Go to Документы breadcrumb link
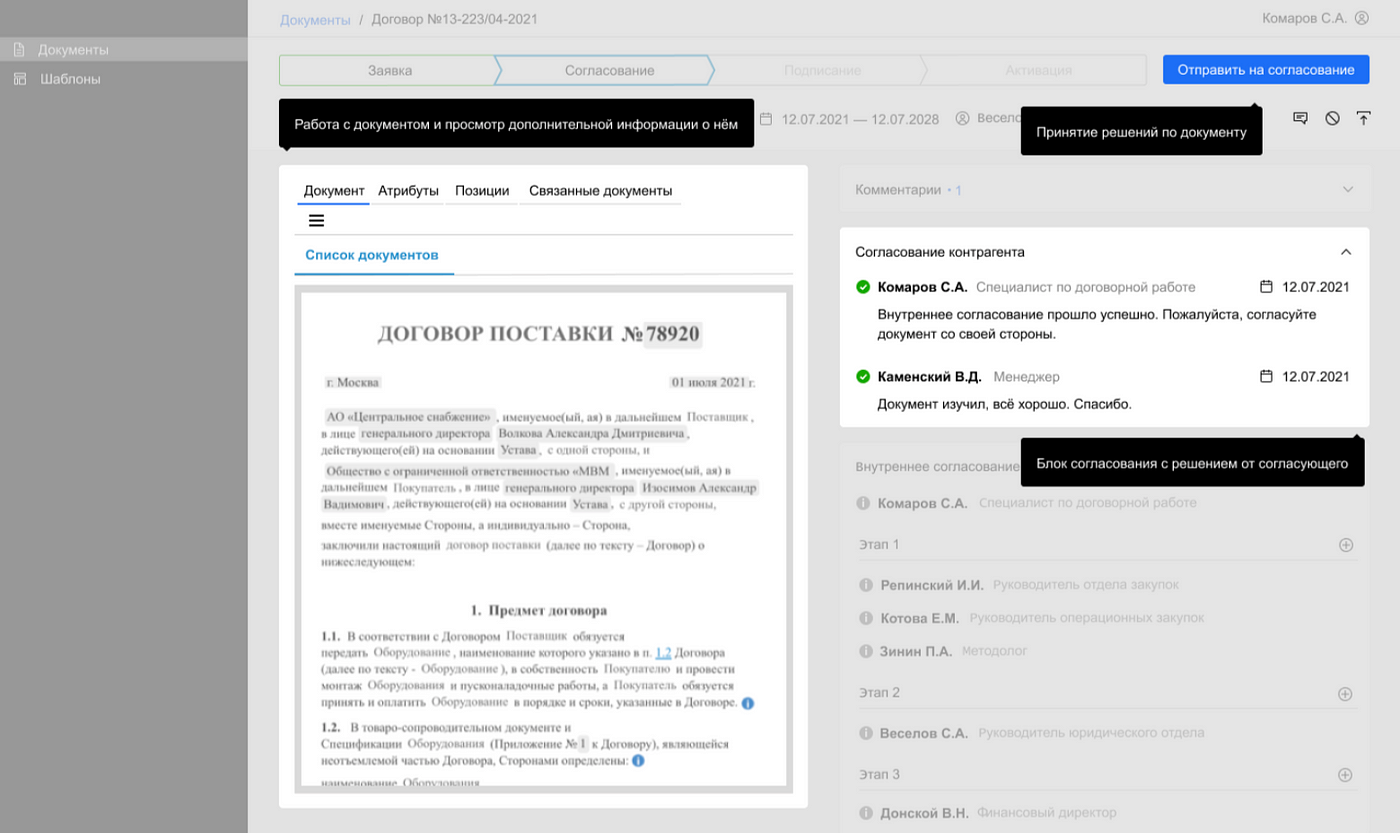1400x833 pixels. click(315, 19)
